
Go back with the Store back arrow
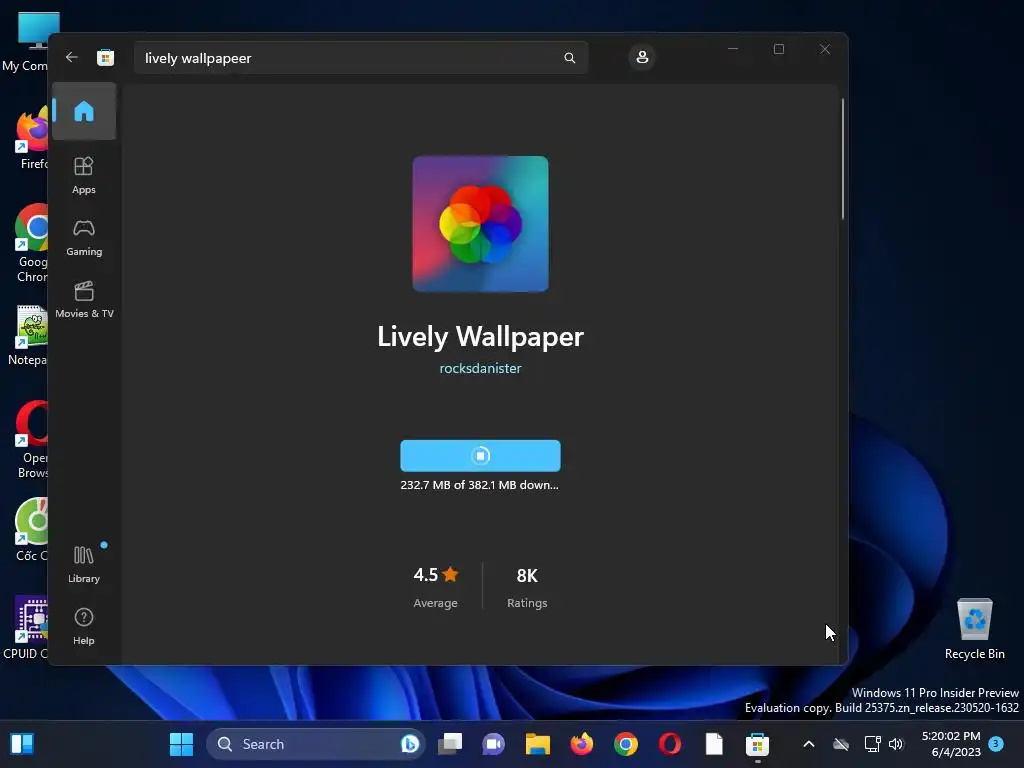pos(72,57)
